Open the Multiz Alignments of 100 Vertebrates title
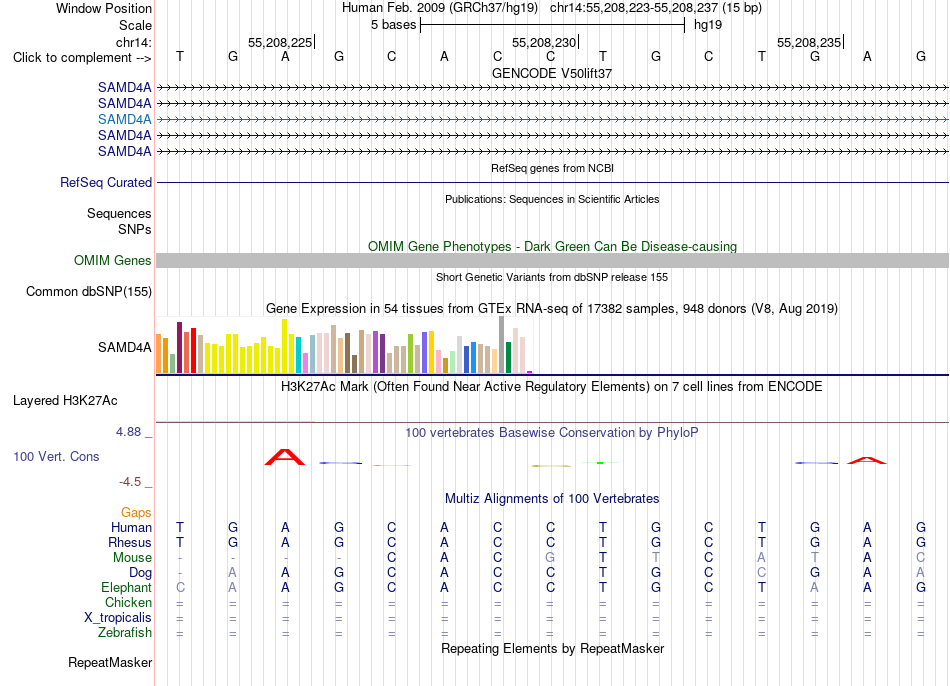The width and height of the screenshot is (950, 686). coord(552,499)
